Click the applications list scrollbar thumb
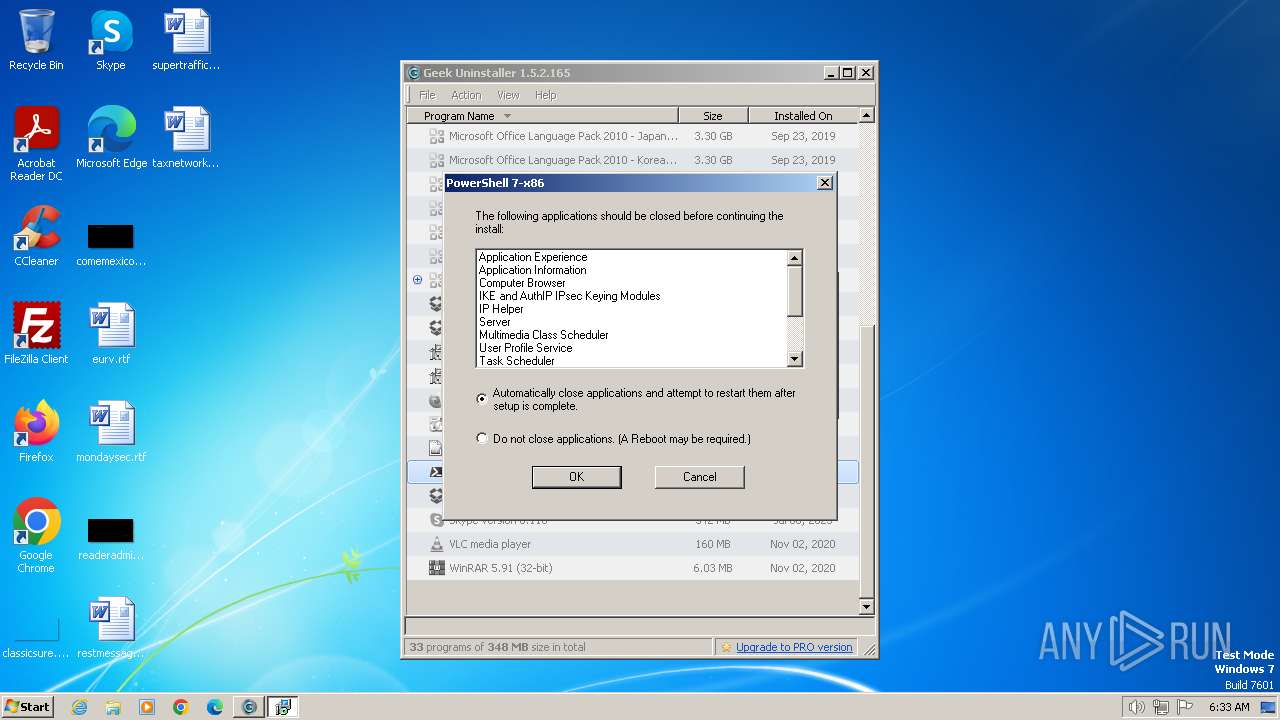Screen dimensions: 1280x720 tap(795, 291)
